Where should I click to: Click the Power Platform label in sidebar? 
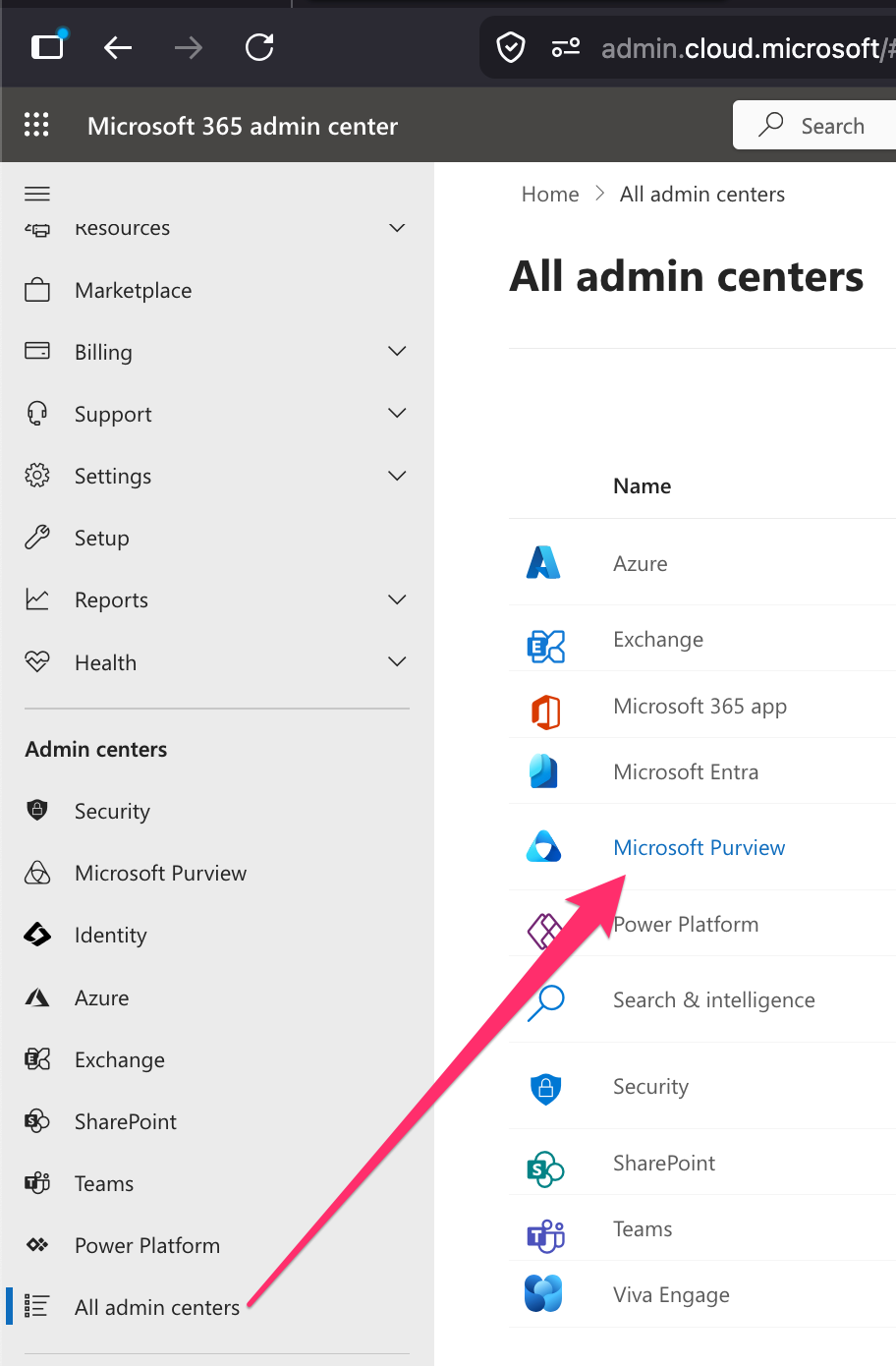(147, 1245)
